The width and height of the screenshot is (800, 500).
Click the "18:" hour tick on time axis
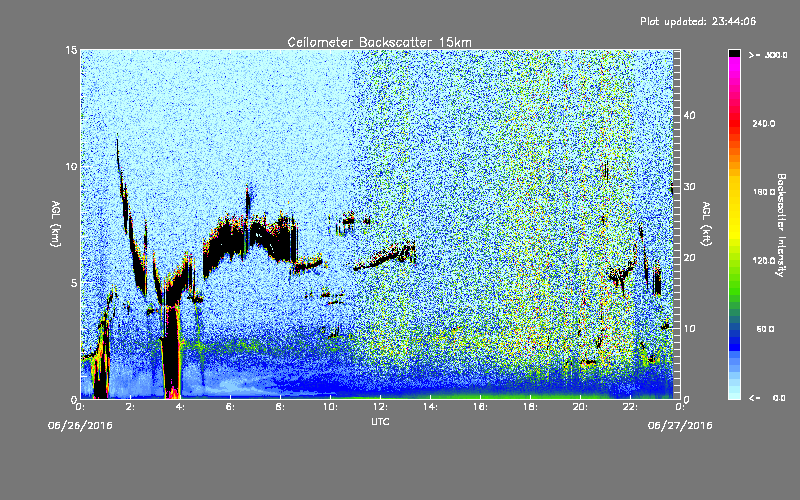[x=531, y=407]
